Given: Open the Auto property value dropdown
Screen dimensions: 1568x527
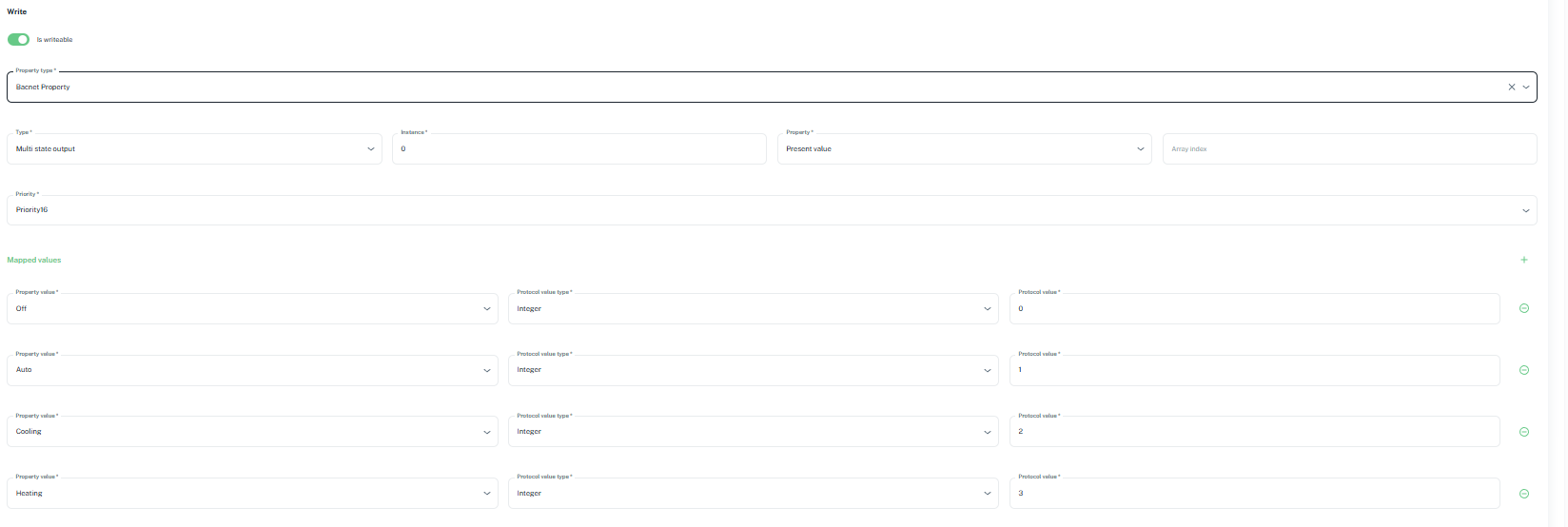Looking at the screenshot, I should (252, 370).
